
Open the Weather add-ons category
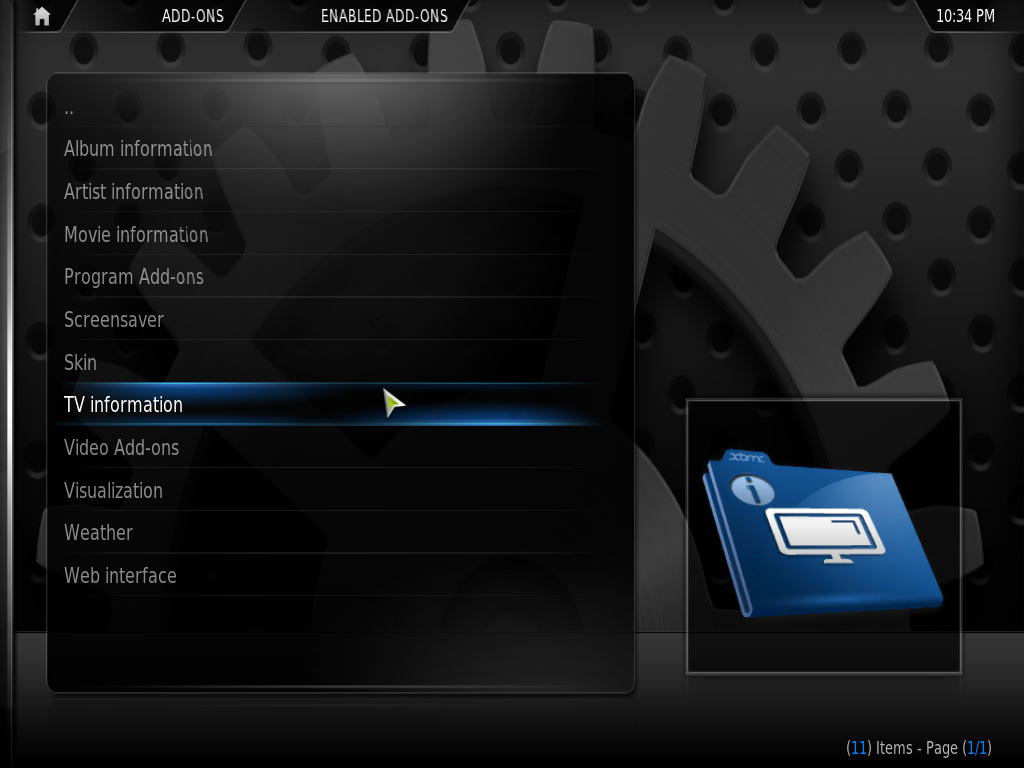(327, 533)
